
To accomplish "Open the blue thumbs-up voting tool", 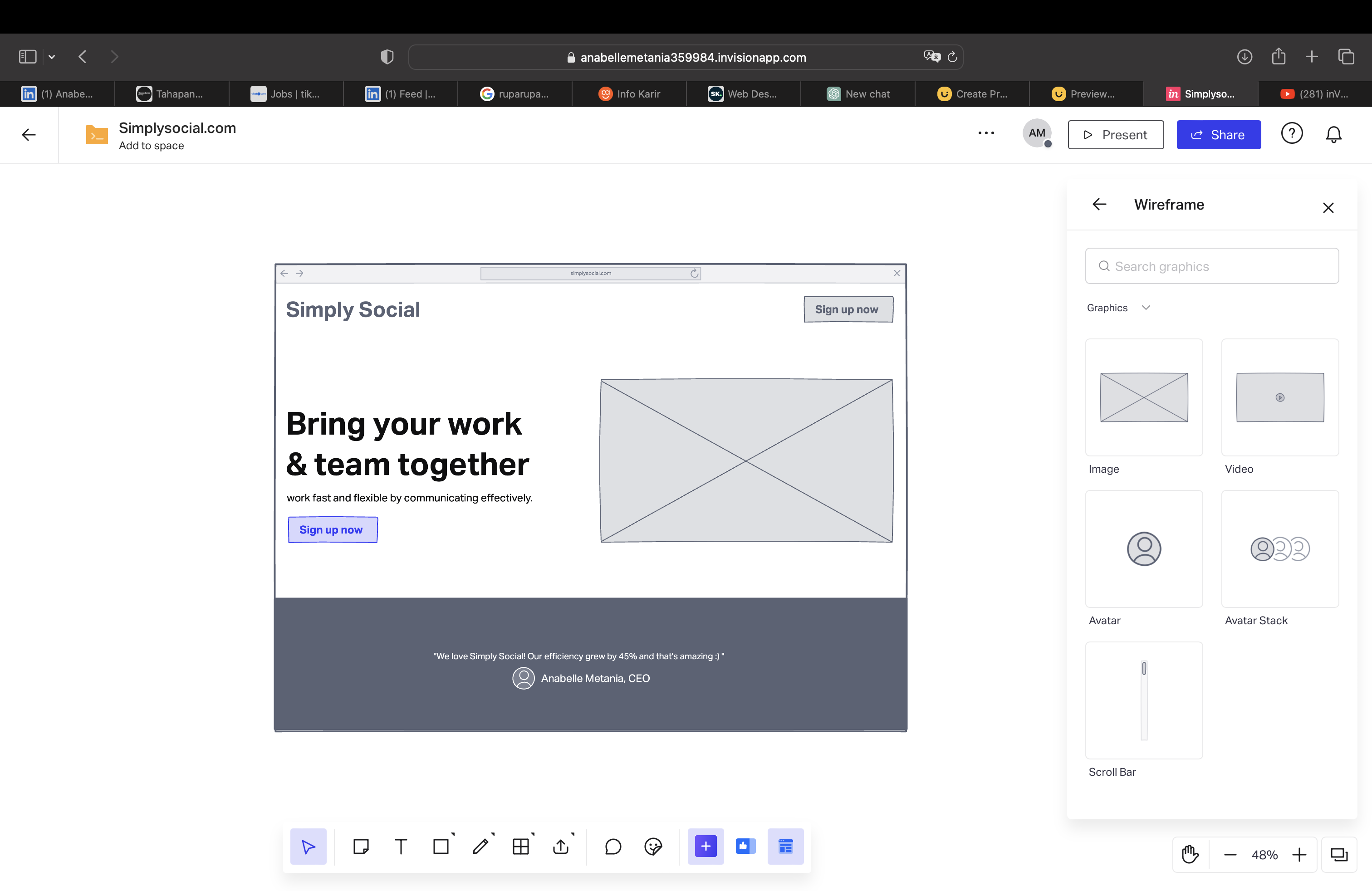I will click(x=745, y=846).
